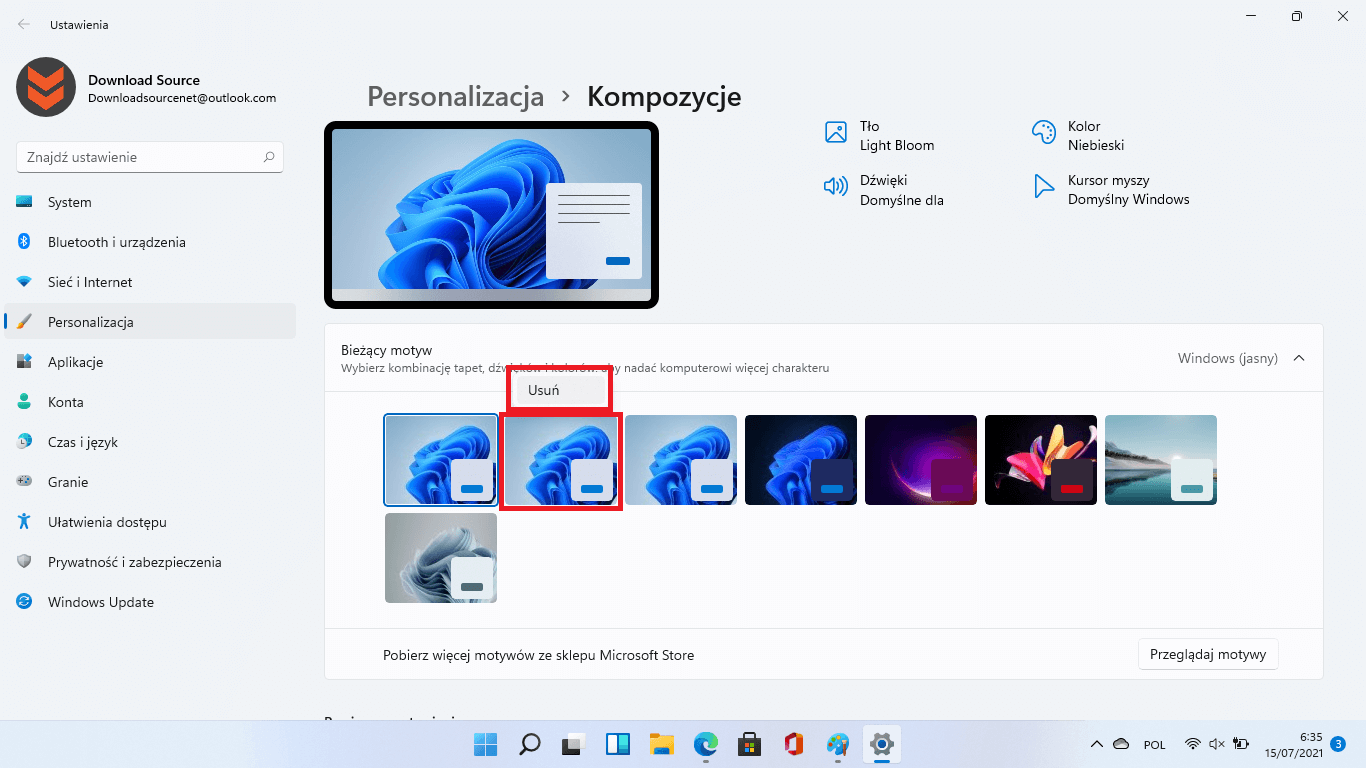This screenshot has height=768, width=1366.
Task: Open Wi-Fi network tray icon
Action: 1192,744
